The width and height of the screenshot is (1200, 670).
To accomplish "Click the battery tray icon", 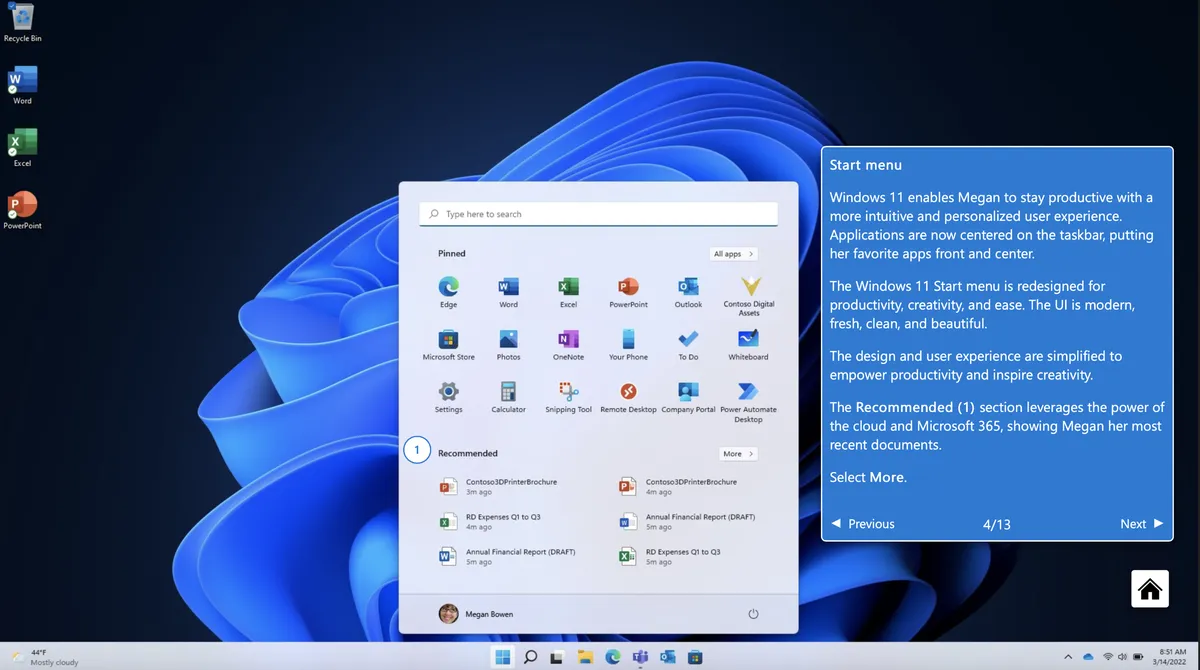I will click(x=1137, y=657).
